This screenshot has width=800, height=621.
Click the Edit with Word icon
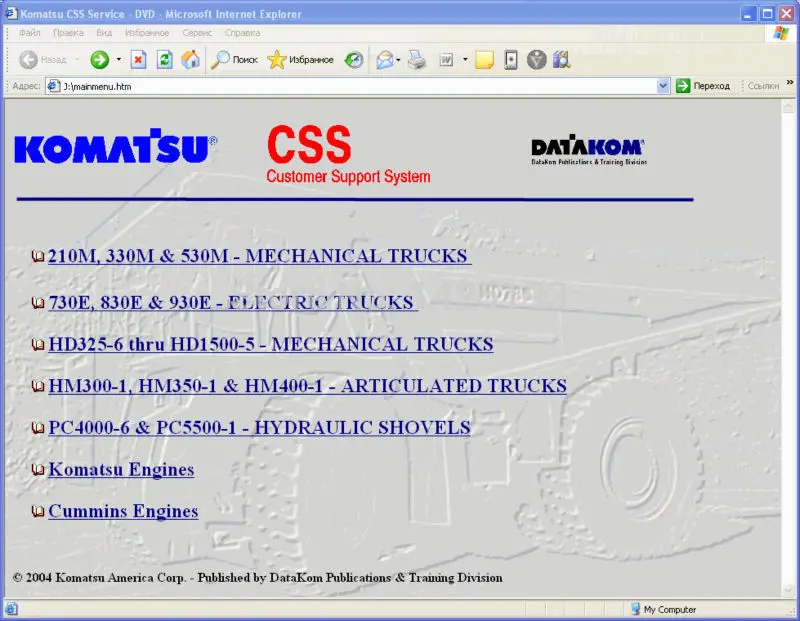click(x=444, y=59)
